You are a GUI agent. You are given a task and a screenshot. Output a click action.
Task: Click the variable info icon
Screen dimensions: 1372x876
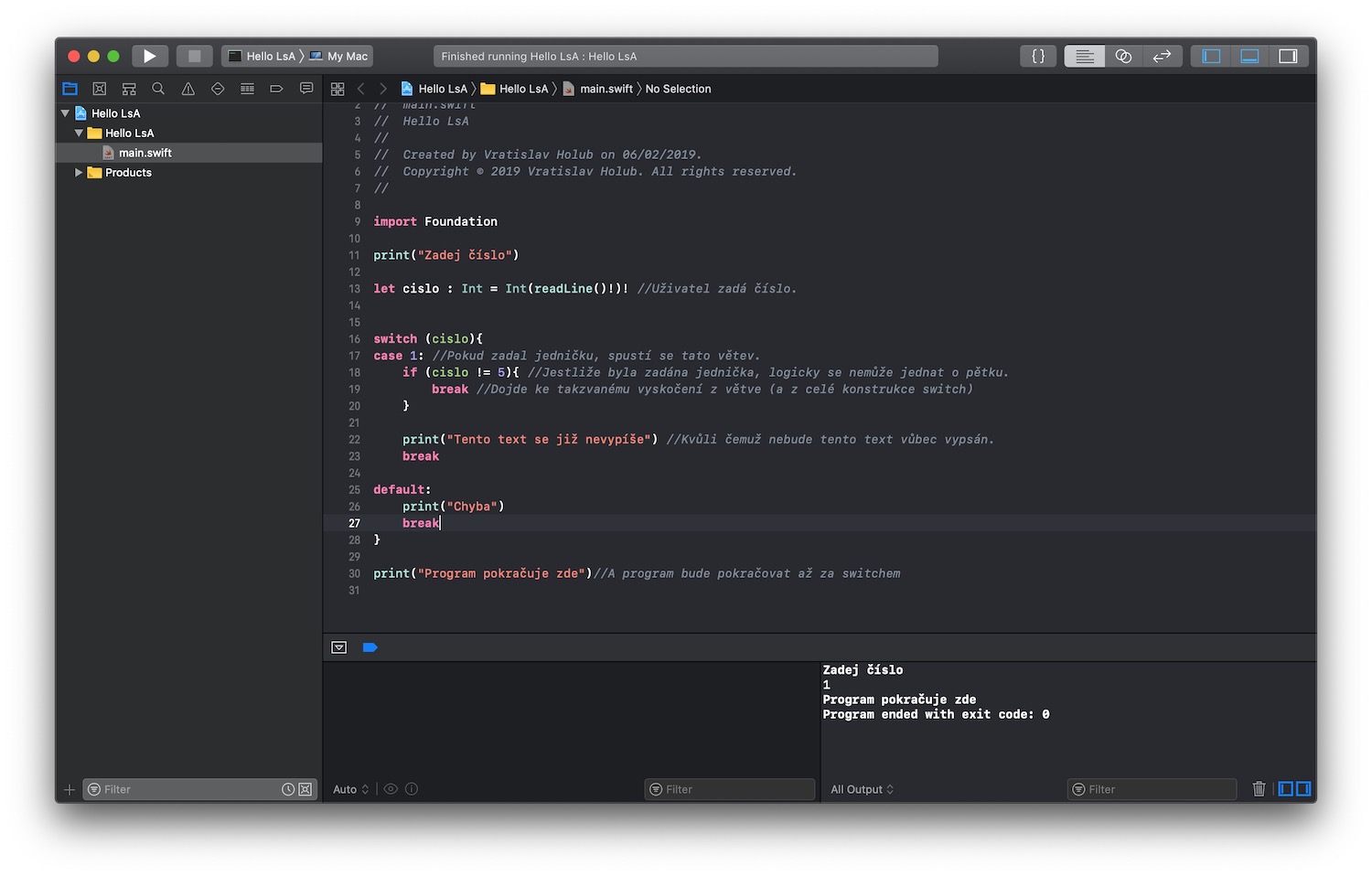pos(412,789)
